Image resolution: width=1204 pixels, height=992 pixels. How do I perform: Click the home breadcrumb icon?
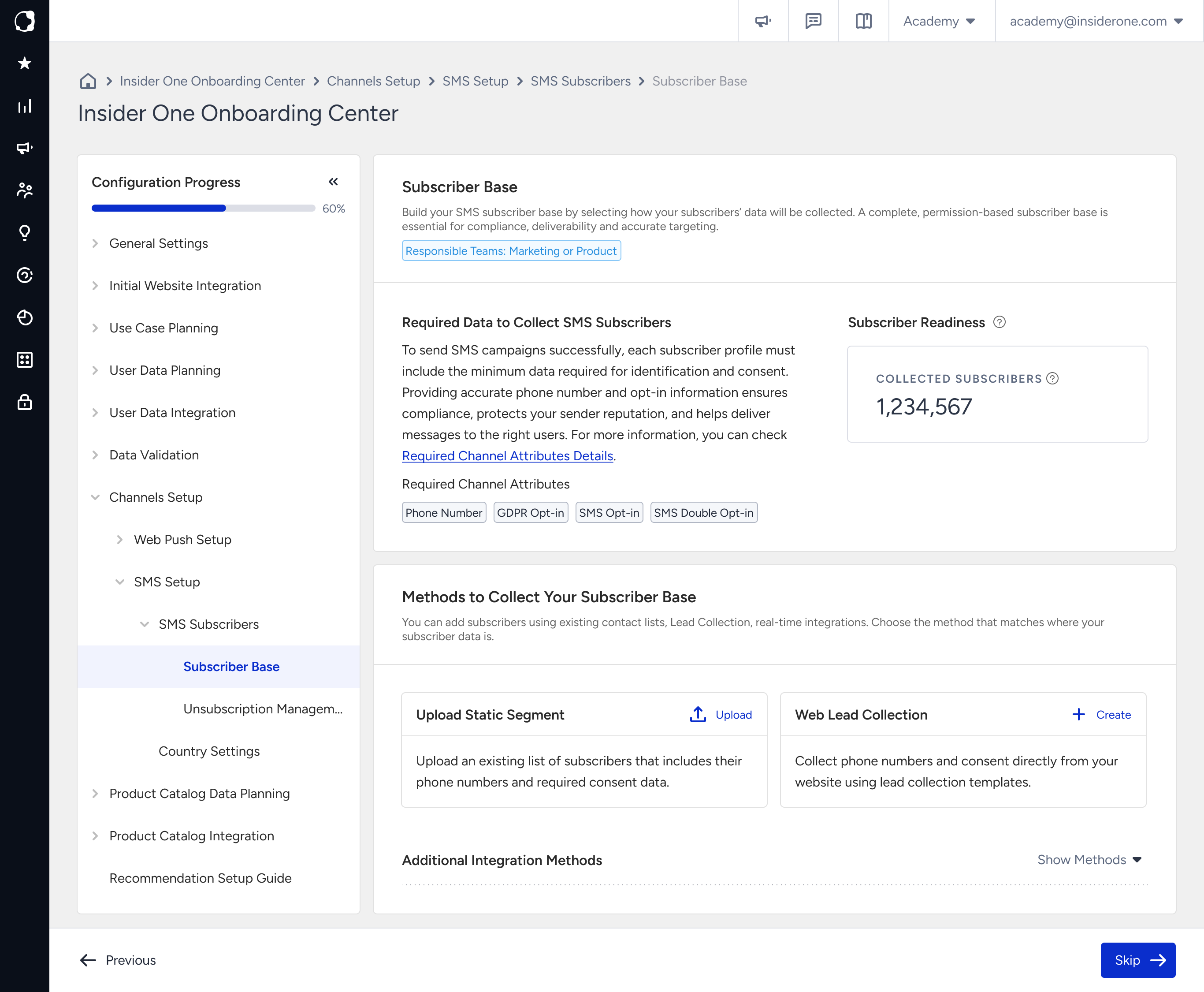(x=88, y=81)
